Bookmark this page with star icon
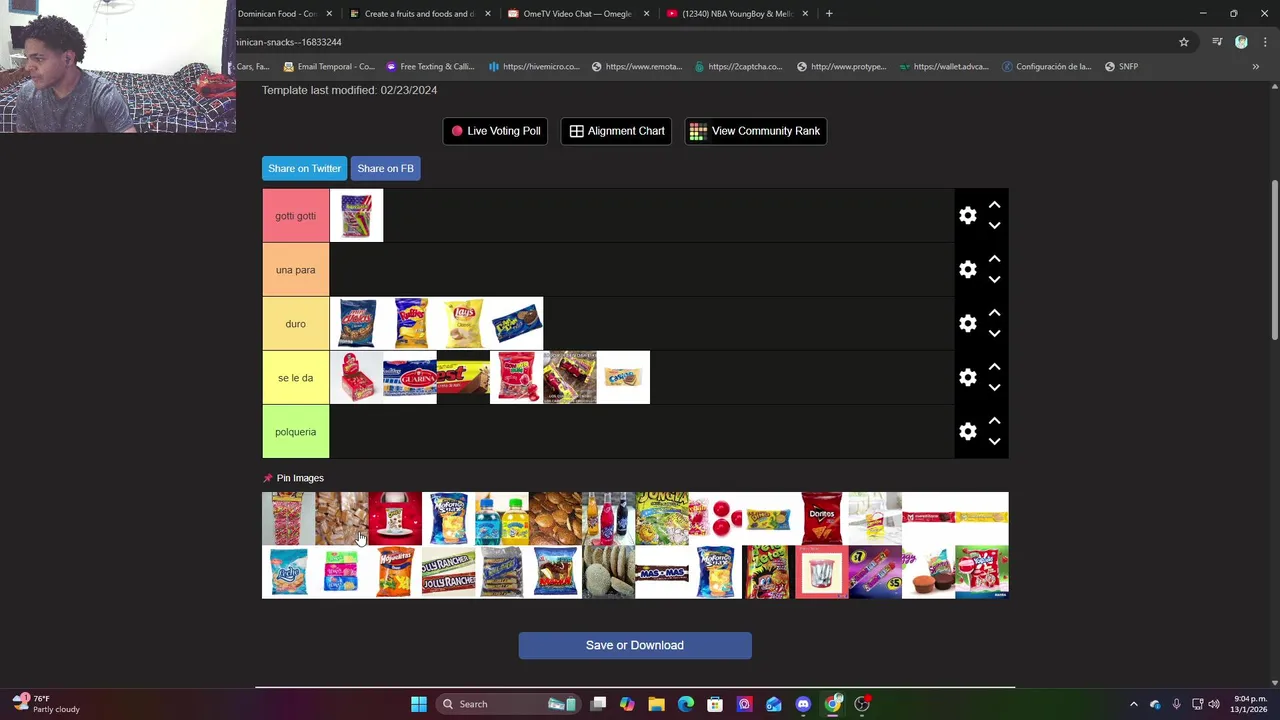 1184,42
